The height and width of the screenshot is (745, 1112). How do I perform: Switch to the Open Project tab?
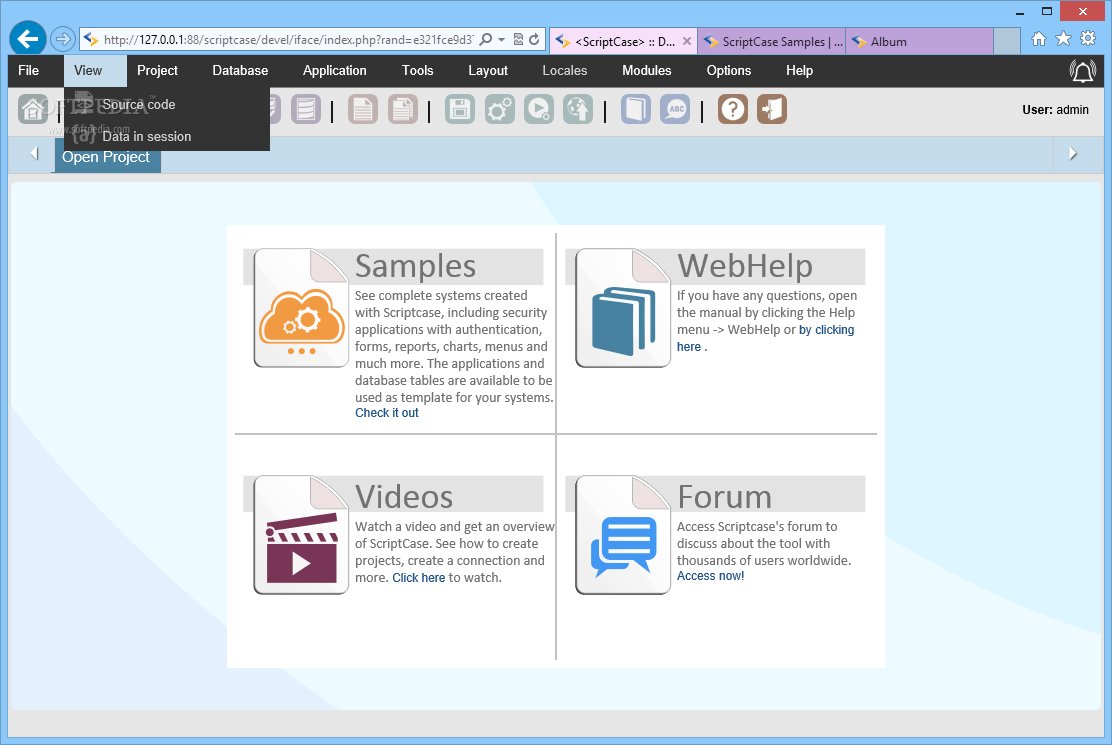pyautogui.click(x=108, y=157)
